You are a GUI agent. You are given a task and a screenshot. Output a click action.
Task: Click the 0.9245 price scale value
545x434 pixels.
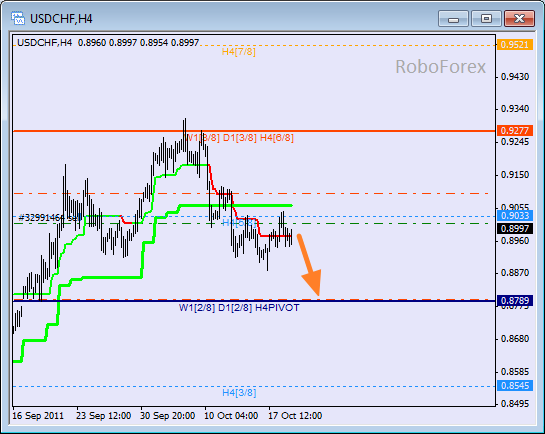pos(515,142)
